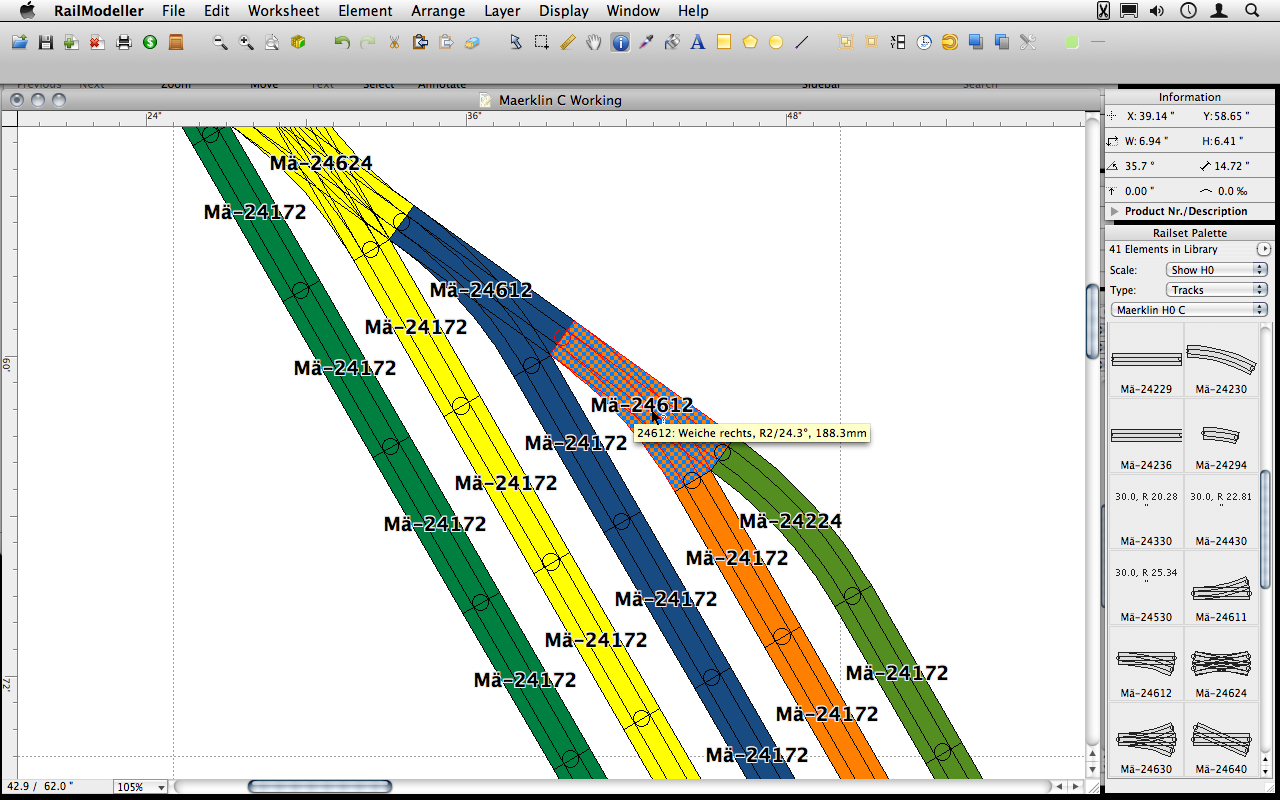Click the Save floppy disk icon
This screenshot has width=1280, height=800.
coord(45,42)
